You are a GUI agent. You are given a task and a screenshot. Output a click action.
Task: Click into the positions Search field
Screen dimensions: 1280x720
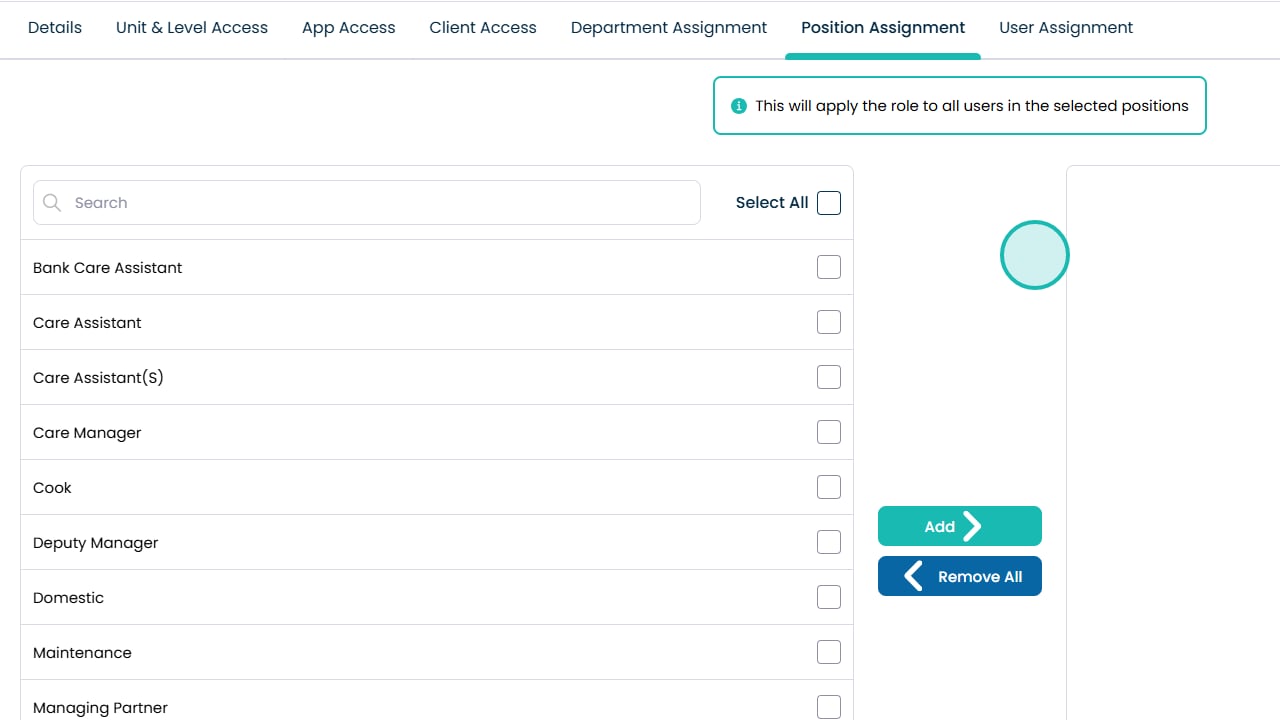(380, 203)
